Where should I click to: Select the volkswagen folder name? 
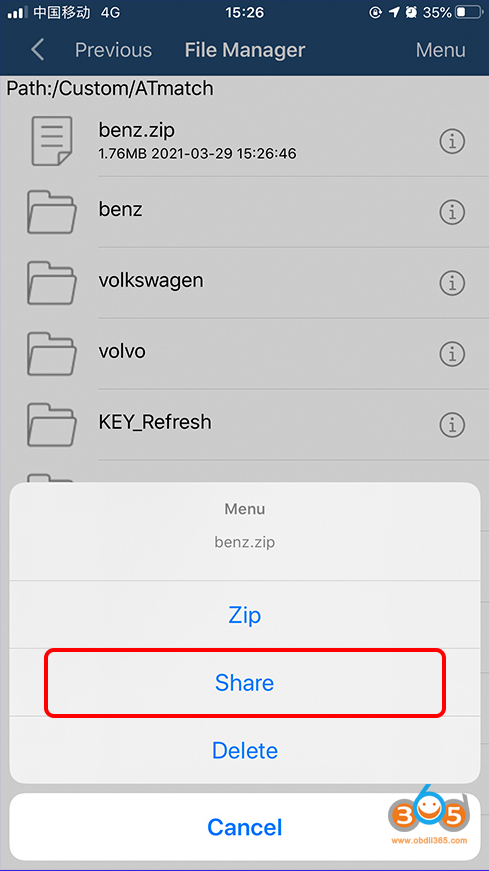point(151,281)
